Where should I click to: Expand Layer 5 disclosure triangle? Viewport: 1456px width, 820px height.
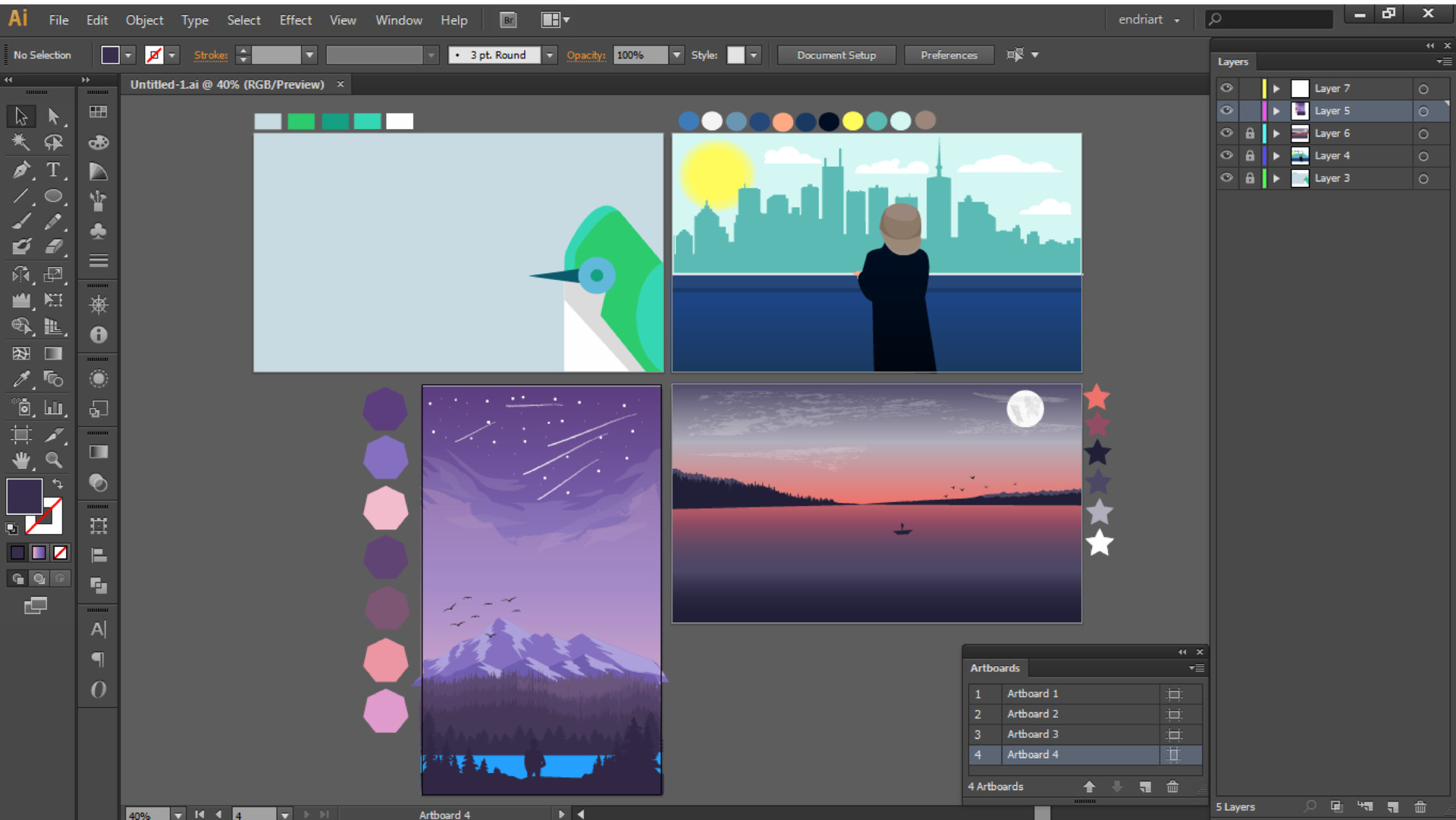[1276, 111]
